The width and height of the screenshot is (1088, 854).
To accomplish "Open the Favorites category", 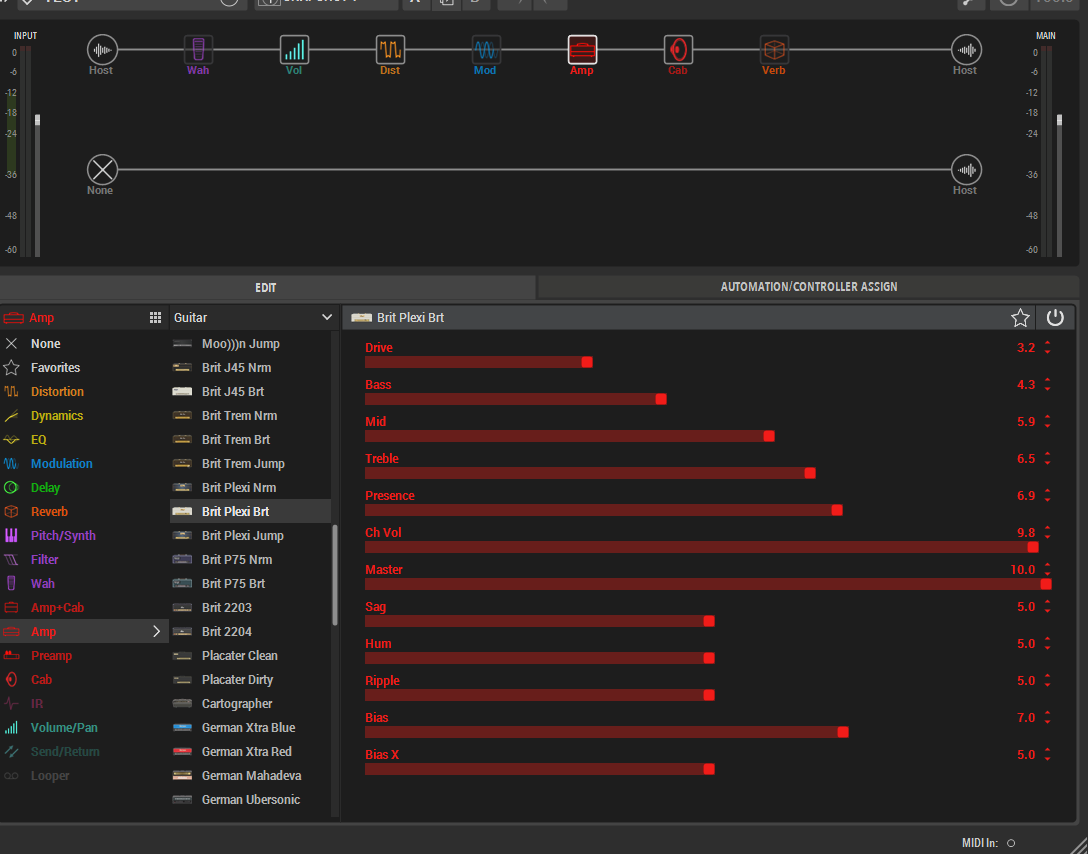I will pos(84,368).
